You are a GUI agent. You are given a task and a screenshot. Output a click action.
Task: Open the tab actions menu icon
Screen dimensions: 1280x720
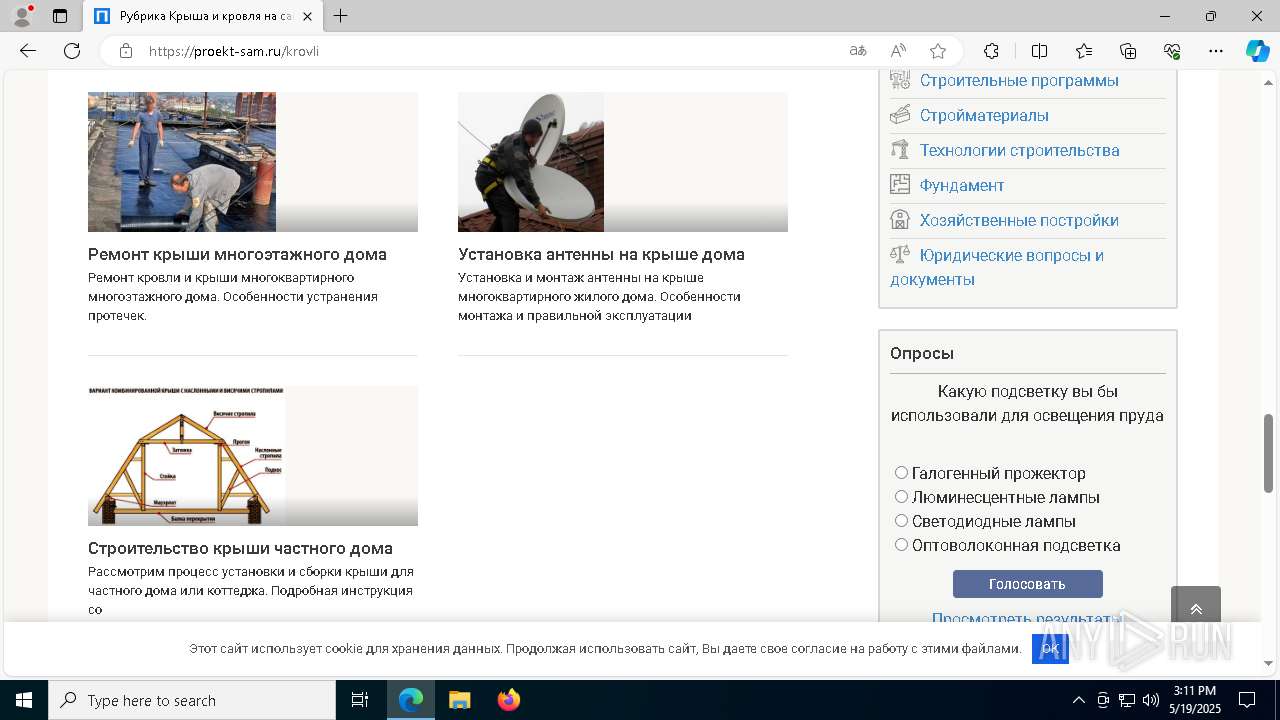[60, 16]
